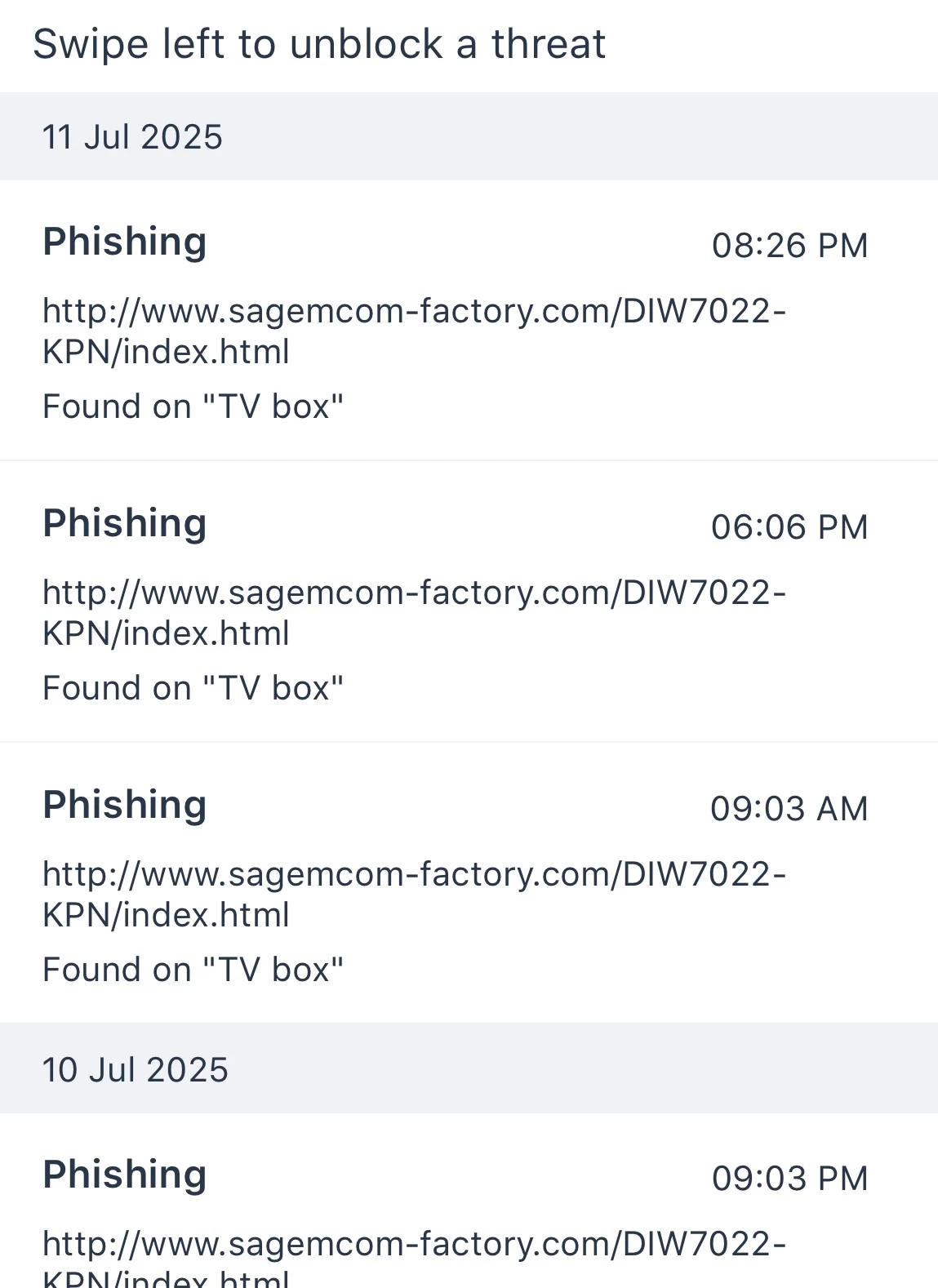This screenshot has height=1288, width=938.
Task: Open the Phishing title of the 06:06 PM entry
Action: (125, 523)
